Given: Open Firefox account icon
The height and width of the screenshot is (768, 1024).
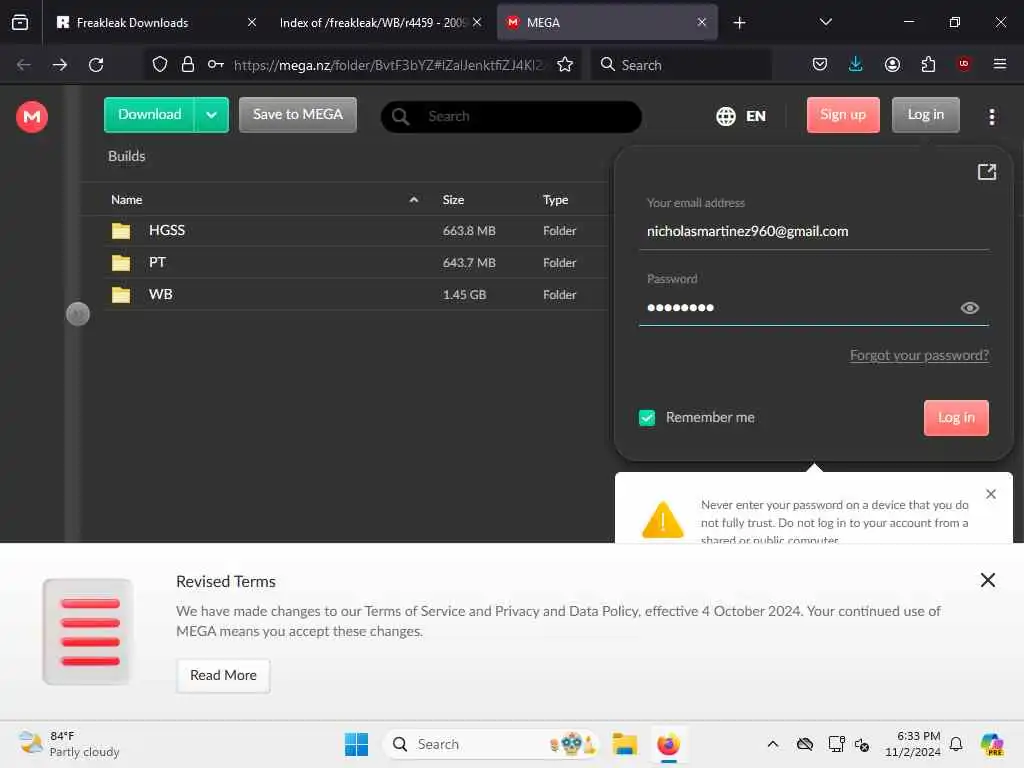Looking at the screenshot, I should pyautogui.click(x=892, y=64).
